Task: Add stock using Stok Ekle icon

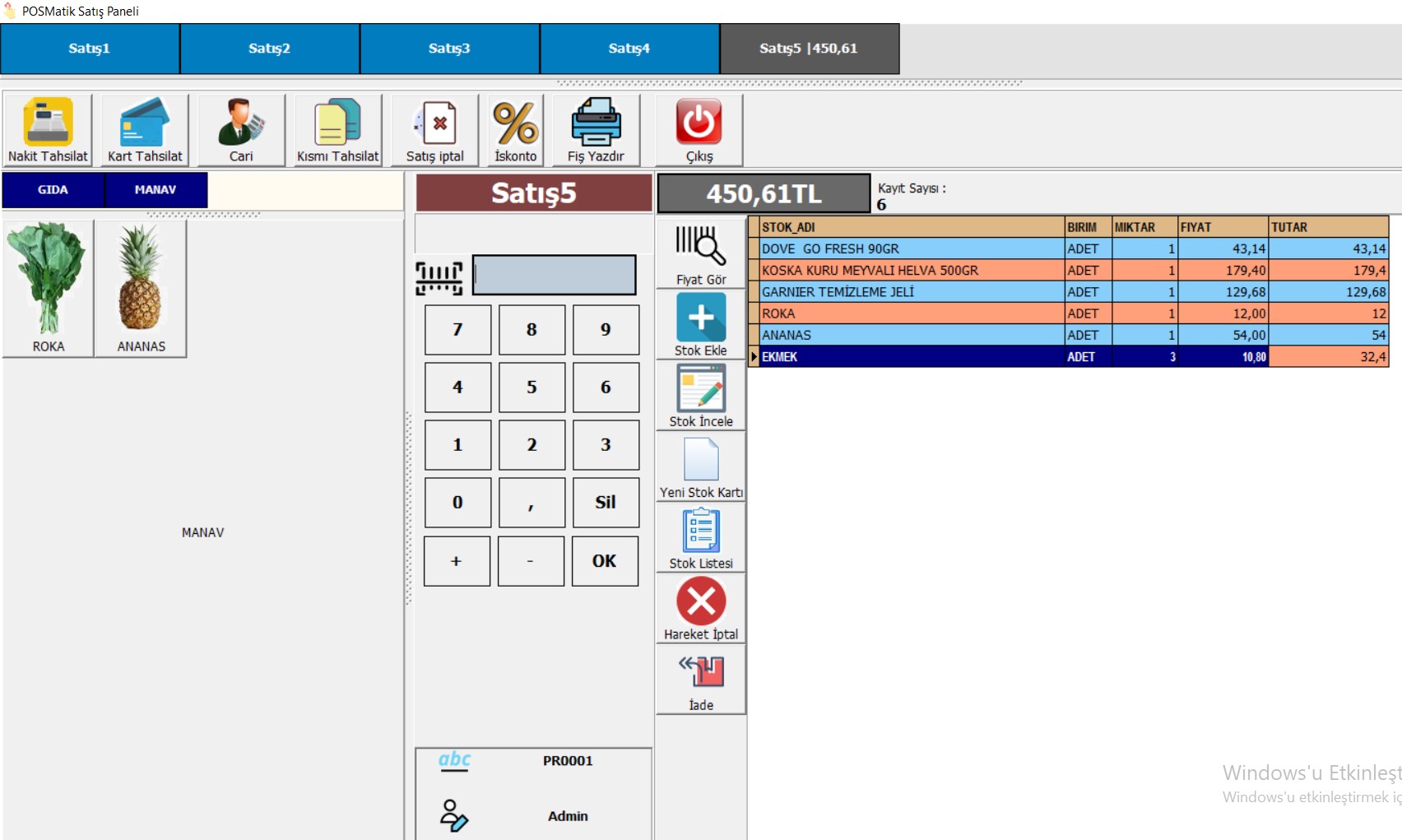Action: coord(701,318)
